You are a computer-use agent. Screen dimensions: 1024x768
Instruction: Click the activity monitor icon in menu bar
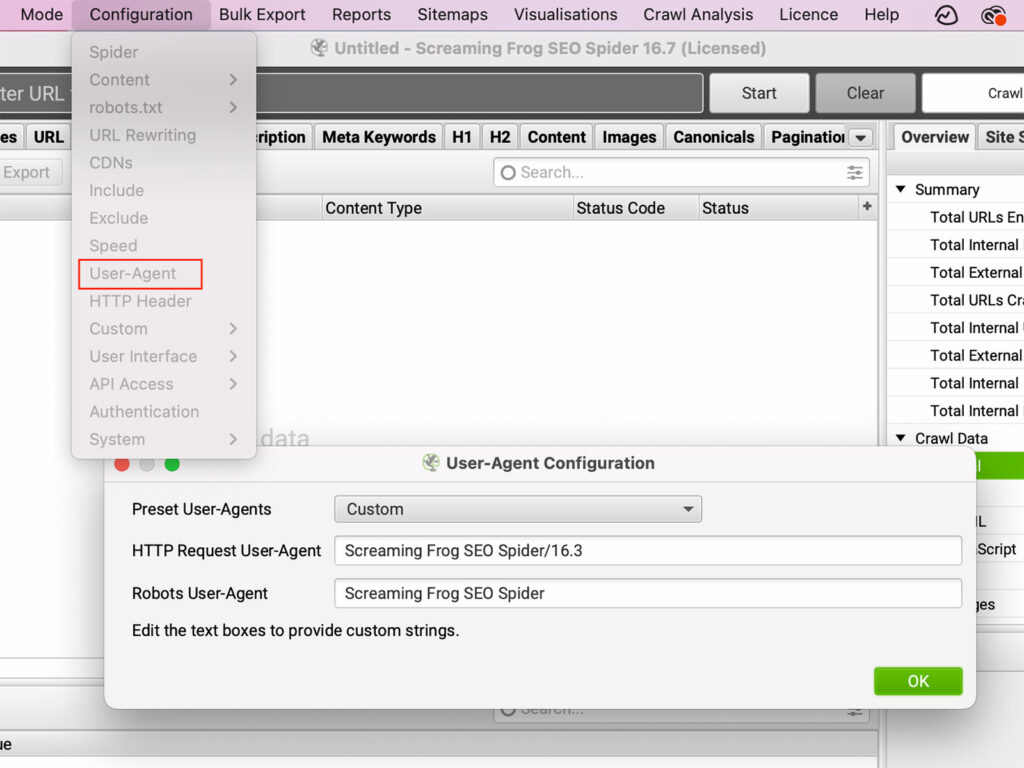(x=946, y=15)
